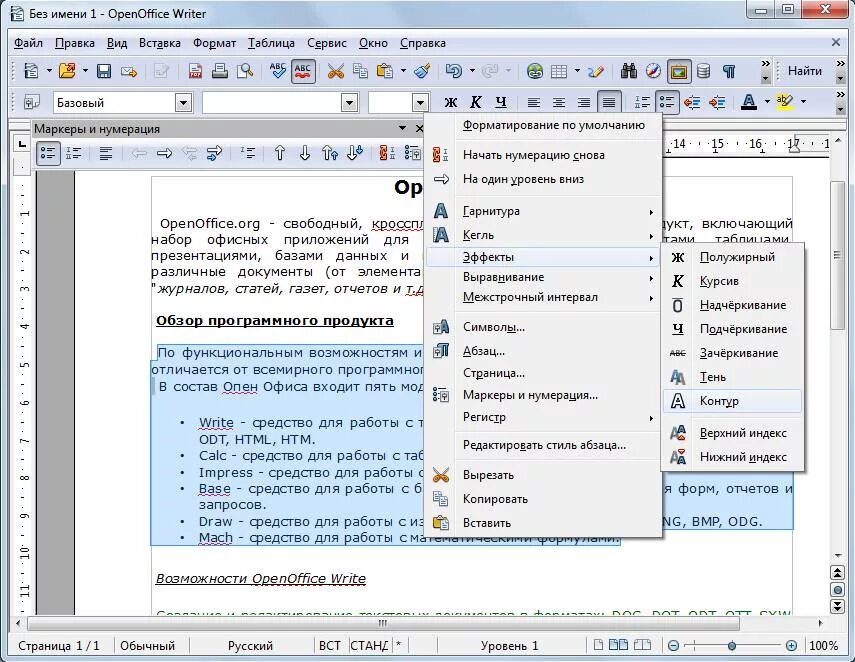The height and width of the screenshot is (662, 855).
Task: Toggle Bold (Ж) formatting button
Action: (450, 102)
